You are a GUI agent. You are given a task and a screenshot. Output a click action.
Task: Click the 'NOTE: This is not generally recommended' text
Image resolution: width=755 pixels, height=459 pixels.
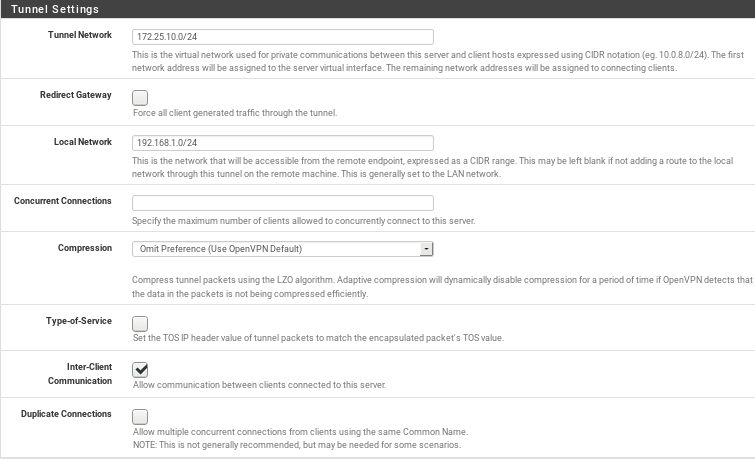(x=297, y=445)
